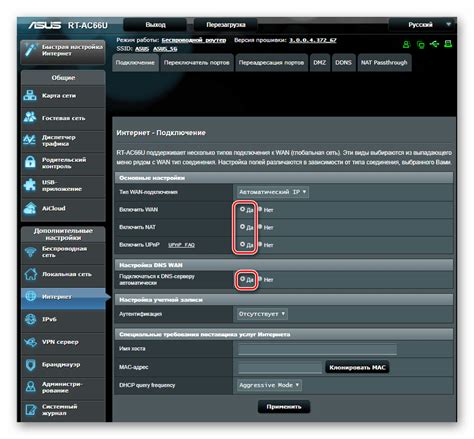Screen dimensions: 474x439
Task: Open the Аутентификация dropdown
Action: pyautogui.click(x=262, y=314)
